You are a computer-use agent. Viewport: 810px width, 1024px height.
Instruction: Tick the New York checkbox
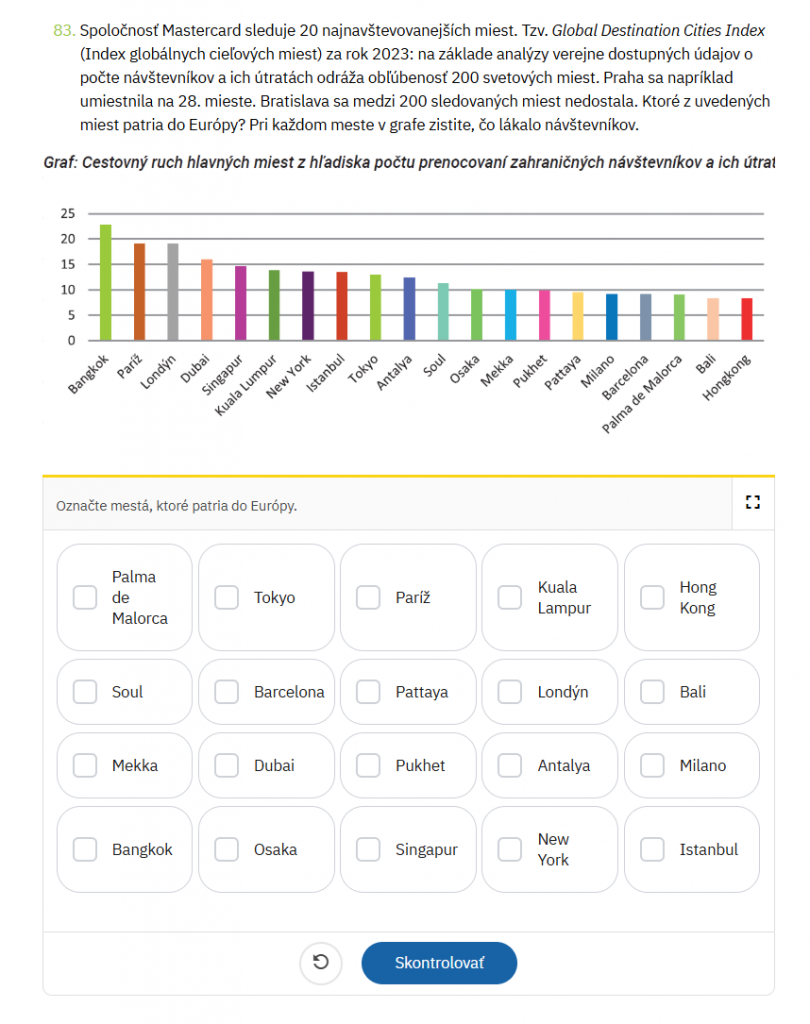510,849
